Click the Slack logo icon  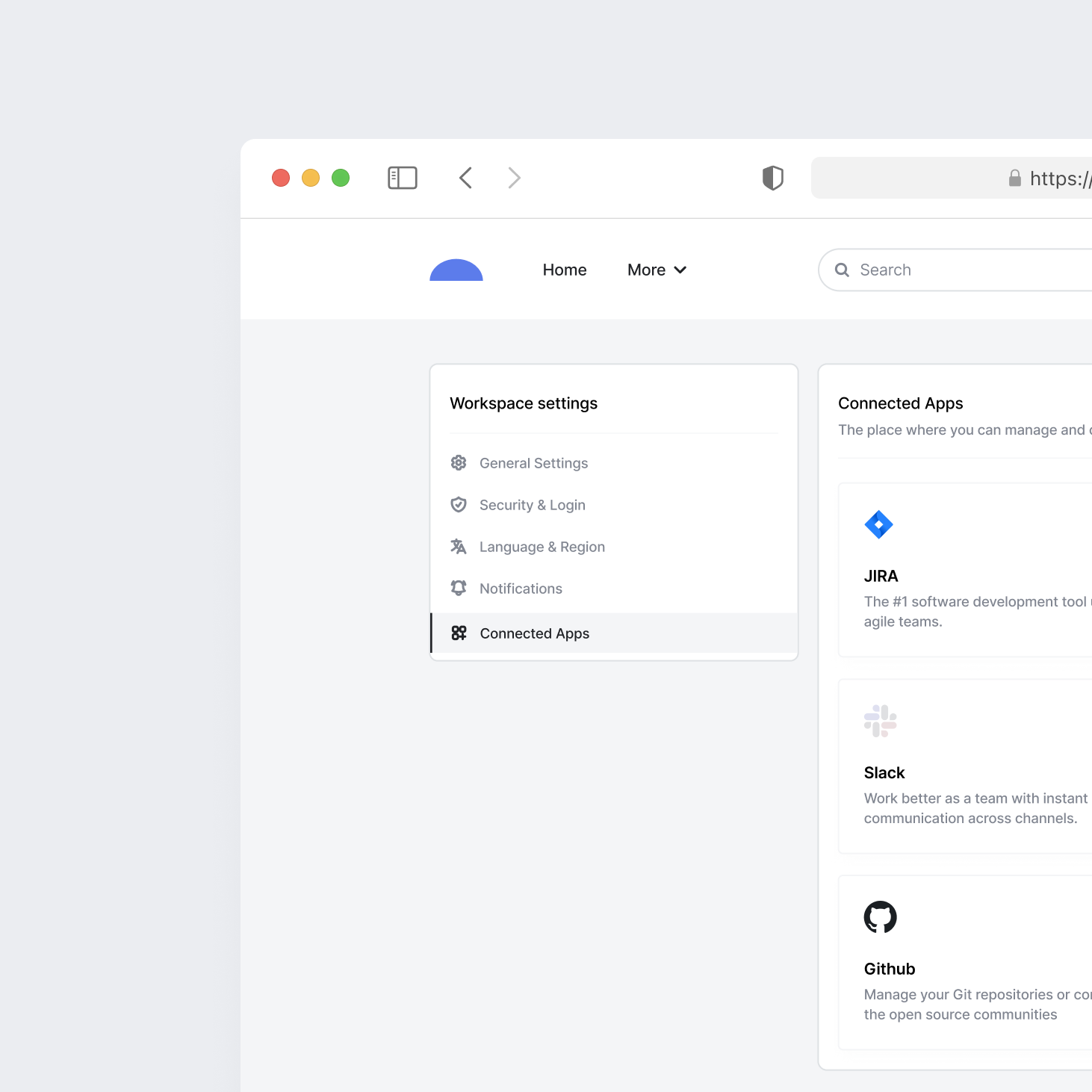[x=880, y=721]
